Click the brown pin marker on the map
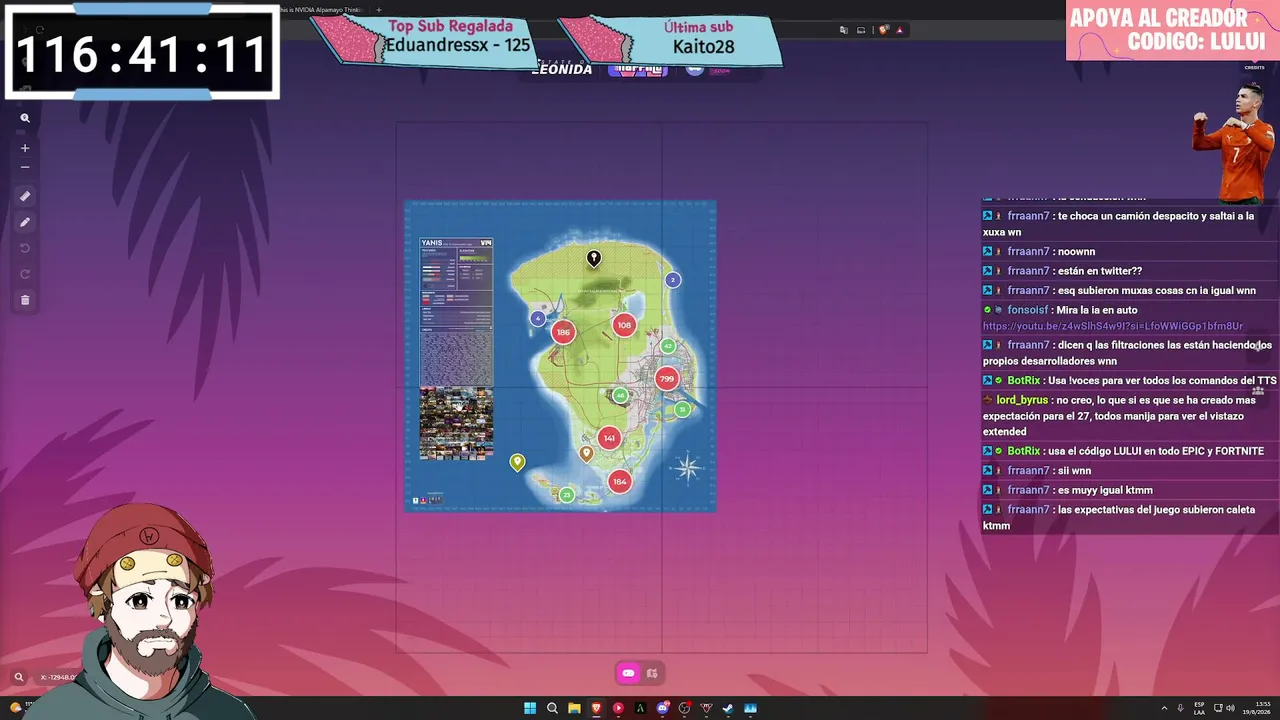The width and height of the screenshot is (1280, 720). pyautogui.click(x=587, y=454)
